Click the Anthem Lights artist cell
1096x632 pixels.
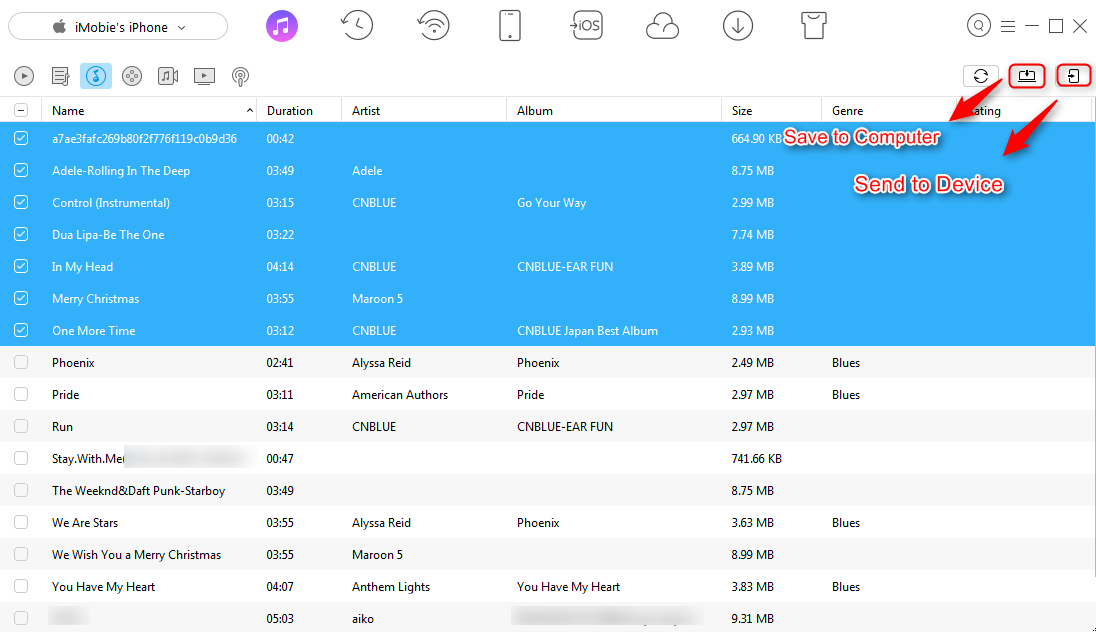click(391, 587)
